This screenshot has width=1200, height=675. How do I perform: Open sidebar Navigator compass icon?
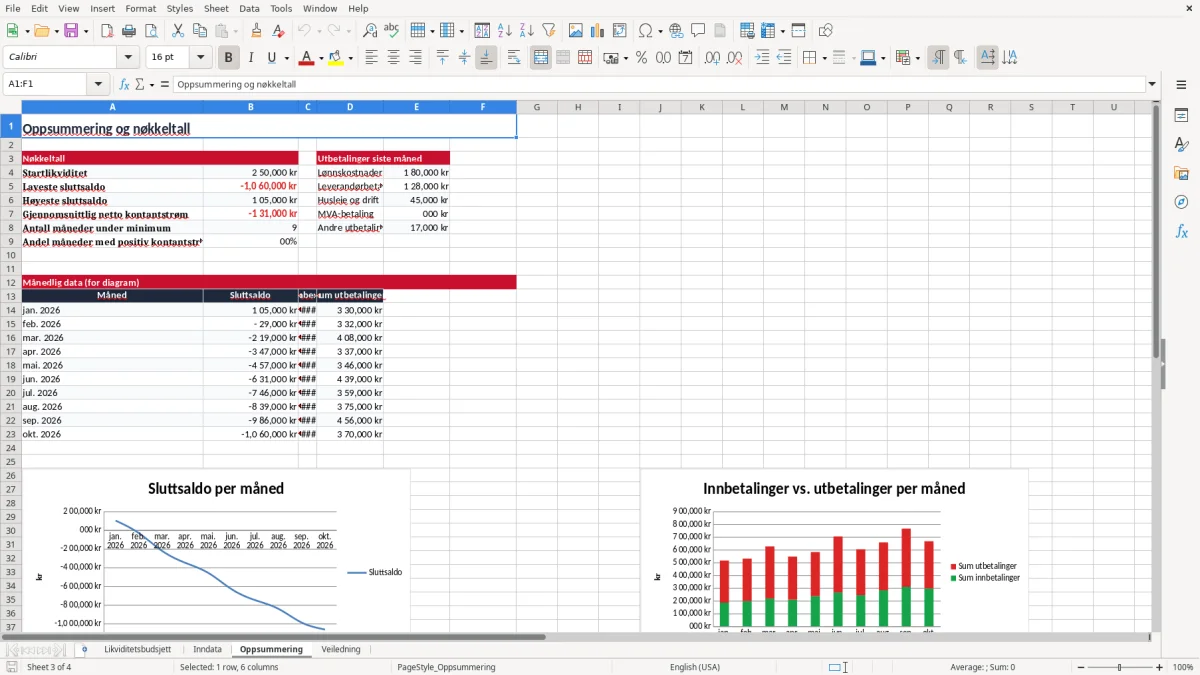tap(1181, 202)
